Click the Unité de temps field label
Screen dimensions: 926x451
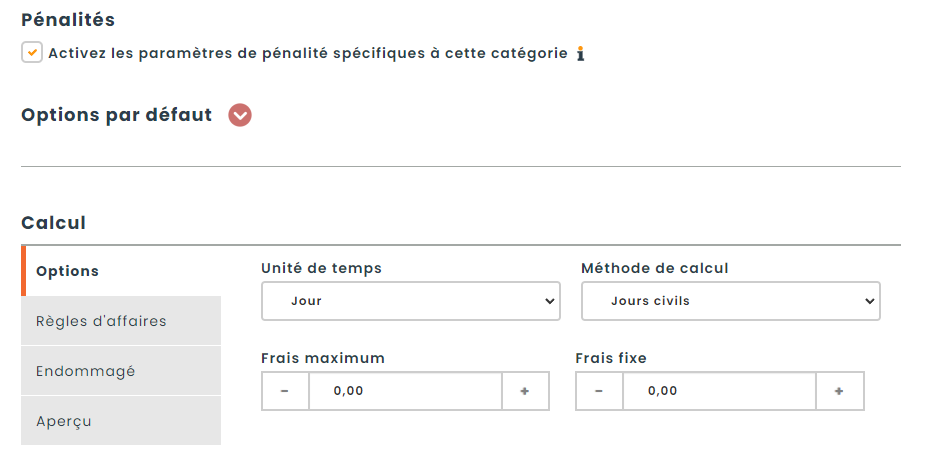coord(321,268)
